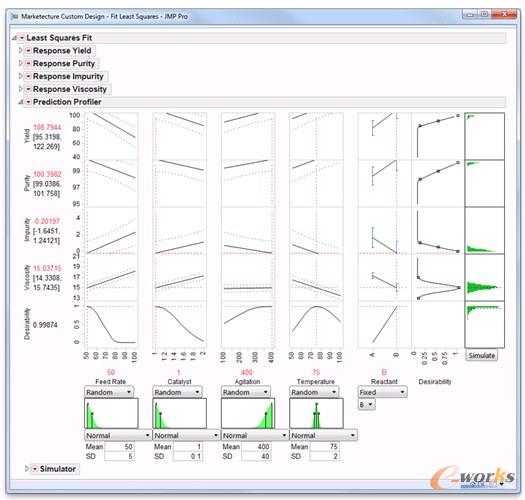Click the predicted Yield value 108.7944
This screenshot has width=525, height=500.
(x=47, y=127)
